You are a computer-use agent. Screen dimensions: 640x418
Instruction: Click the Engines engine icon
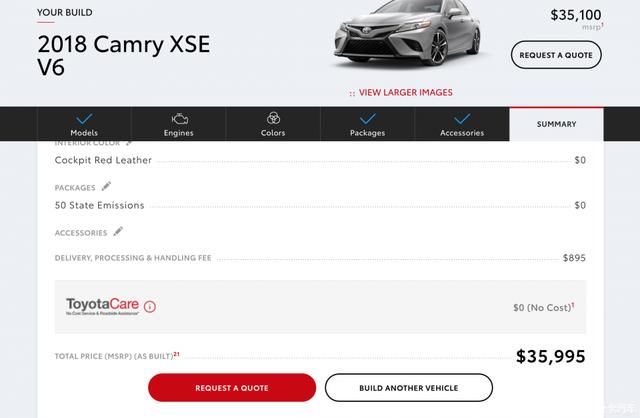click(180, 119)
